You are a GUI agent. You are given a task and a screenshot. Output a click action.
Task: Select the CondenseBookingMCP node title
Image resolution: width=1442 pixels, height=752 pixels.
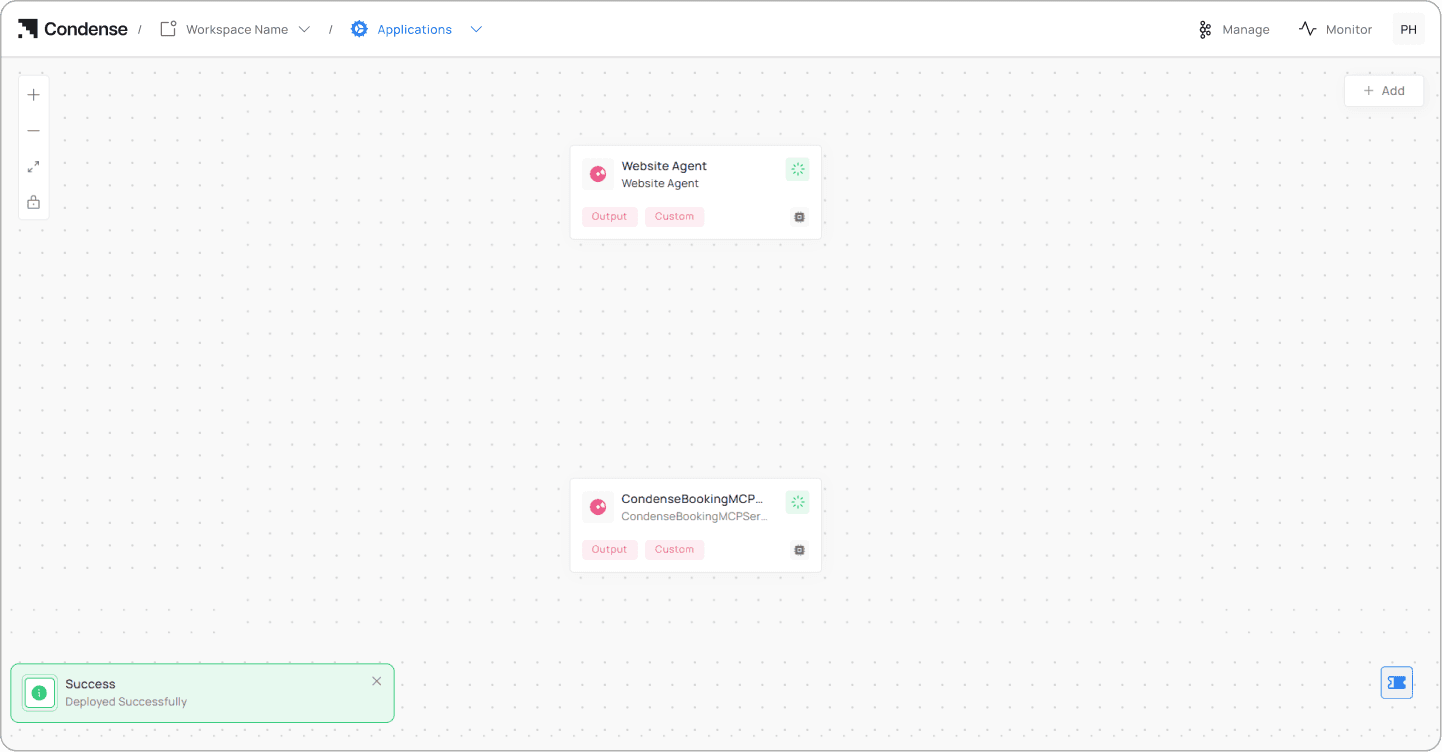coord(692,499)
